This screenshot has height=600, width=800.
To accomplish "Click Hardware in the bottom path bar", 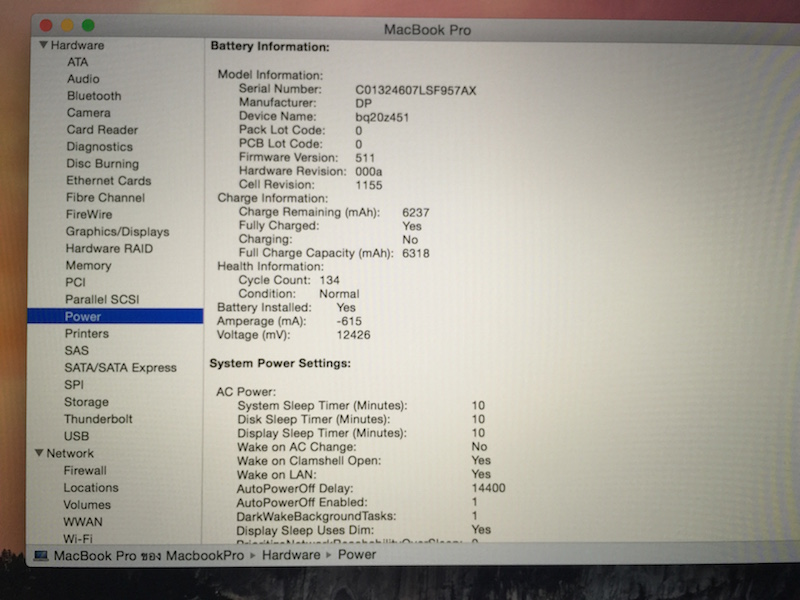I will 291,555.
